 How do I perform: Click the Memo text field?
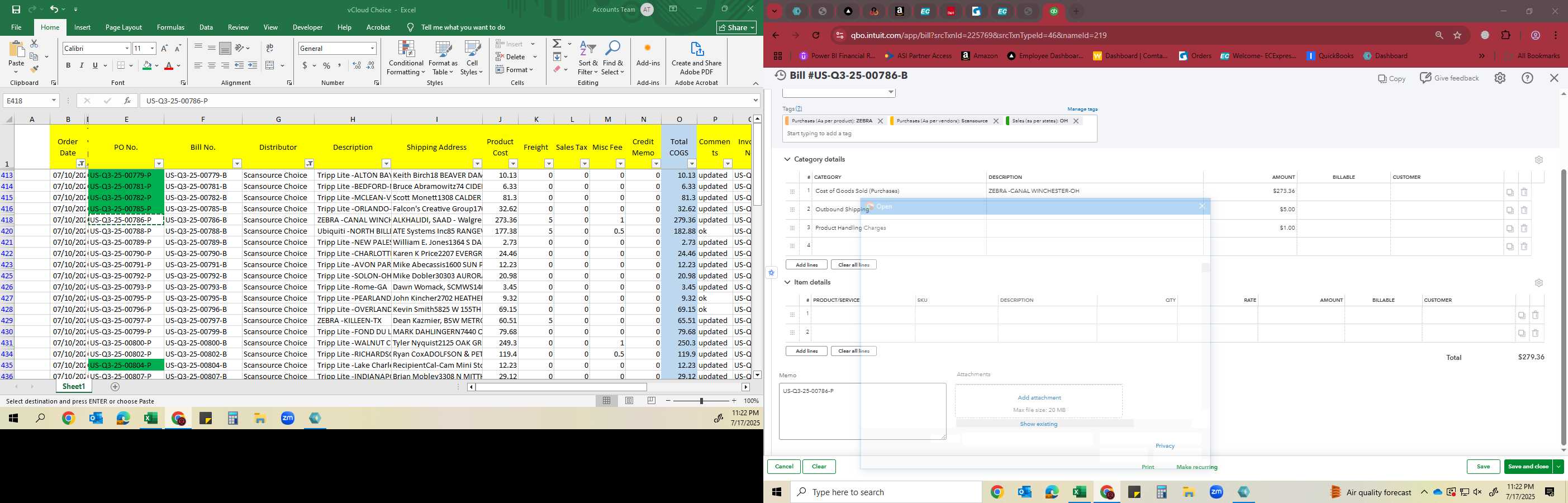click(x=863, y=411)
